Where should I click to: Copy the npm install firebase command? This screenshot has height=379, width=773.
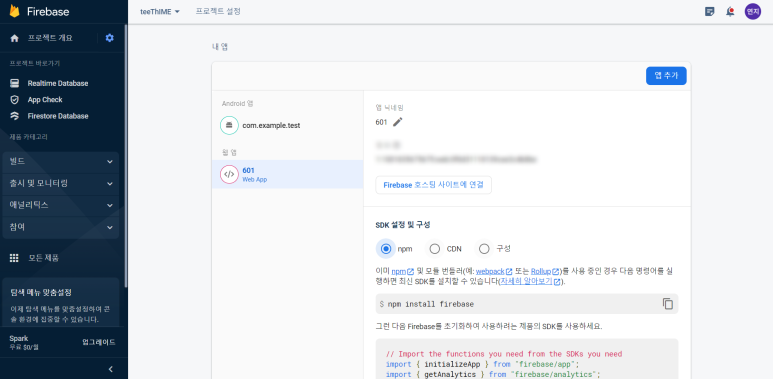(x=668, y=304)
